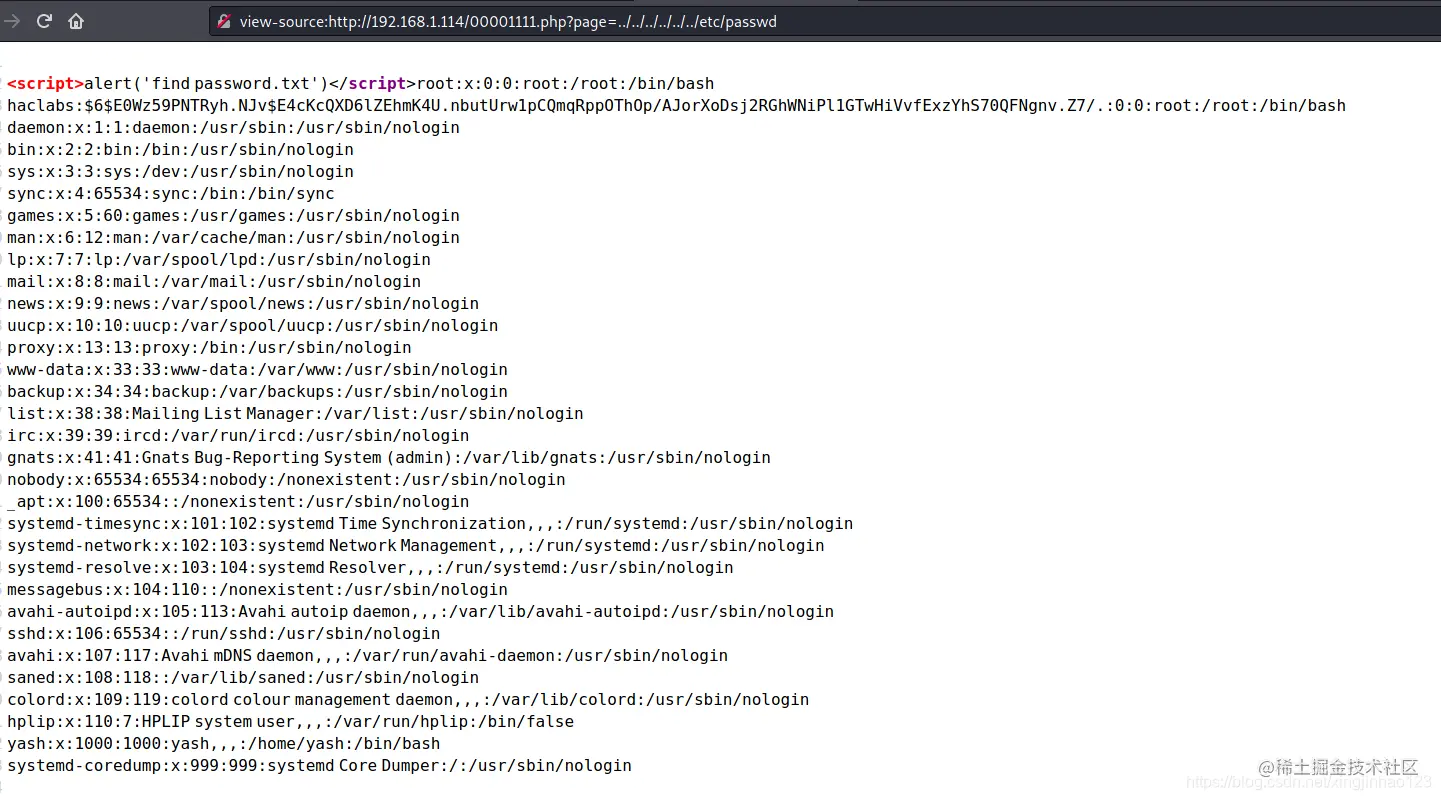The width and height of the screenshot is (1441, 800).
Task: Click the irc:x:39:39 ircd entry
Action: [238, 435]
